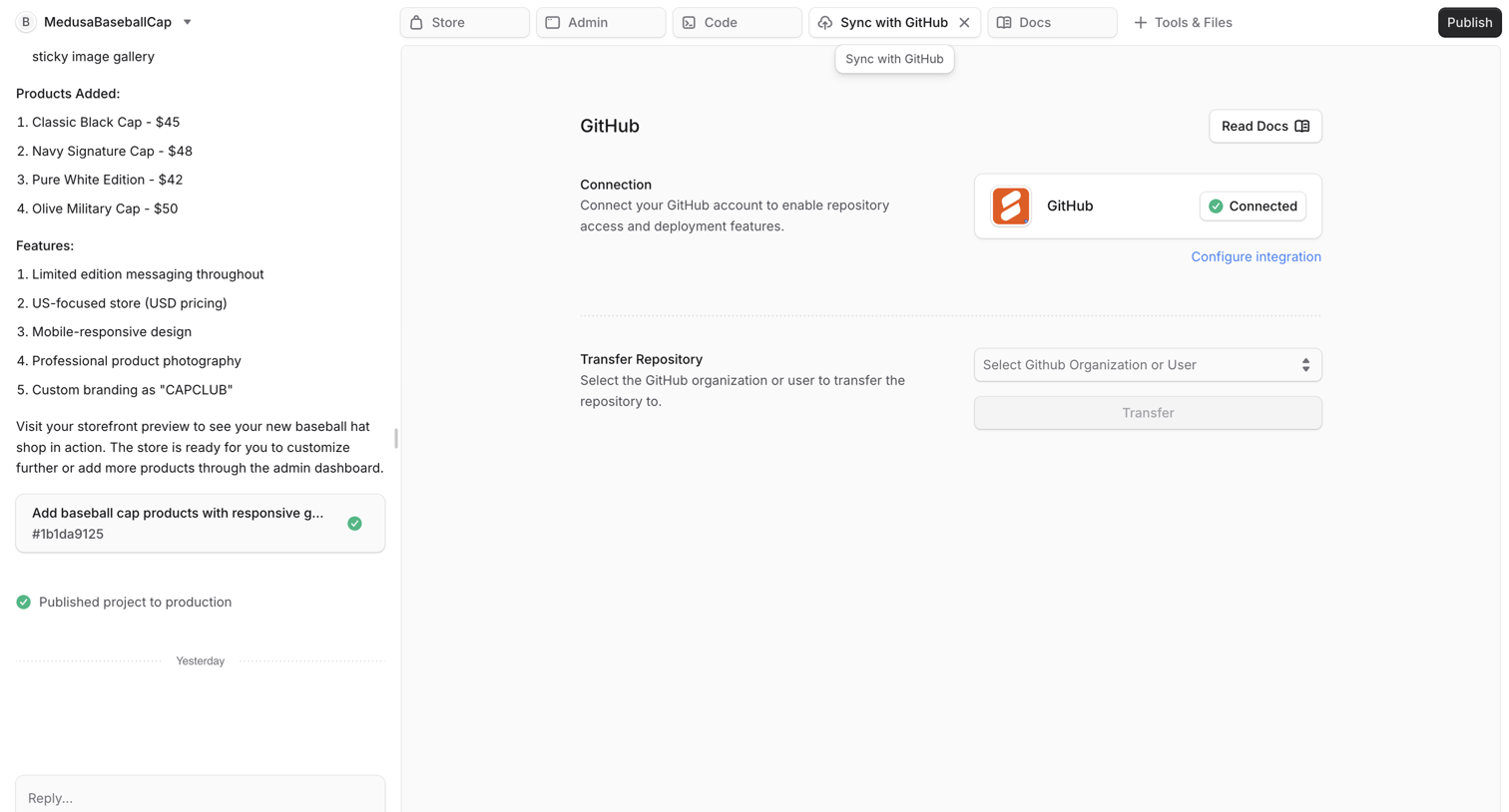Viewport: 1509px width, 812px height.
Task: Click 'Limited edition messaging throughout' text
Action: pyautogui.click(x=148, y=274)
